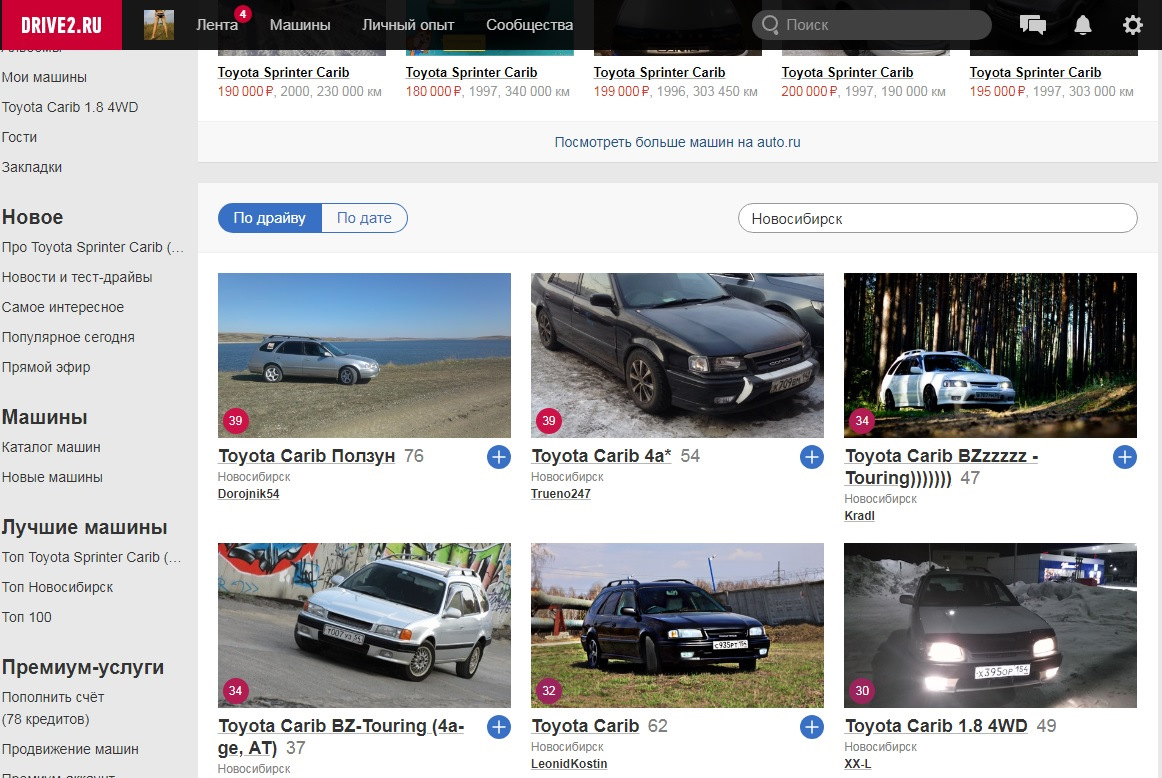Click rating badge 32 on LeonidKostin's car
Screen dimensions: 1162x778
pyautogui.click(x=548, y=691)
